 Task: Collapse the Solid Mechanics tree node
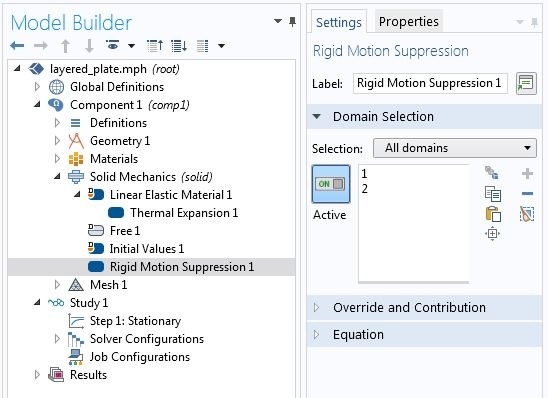tap(57, 176)
